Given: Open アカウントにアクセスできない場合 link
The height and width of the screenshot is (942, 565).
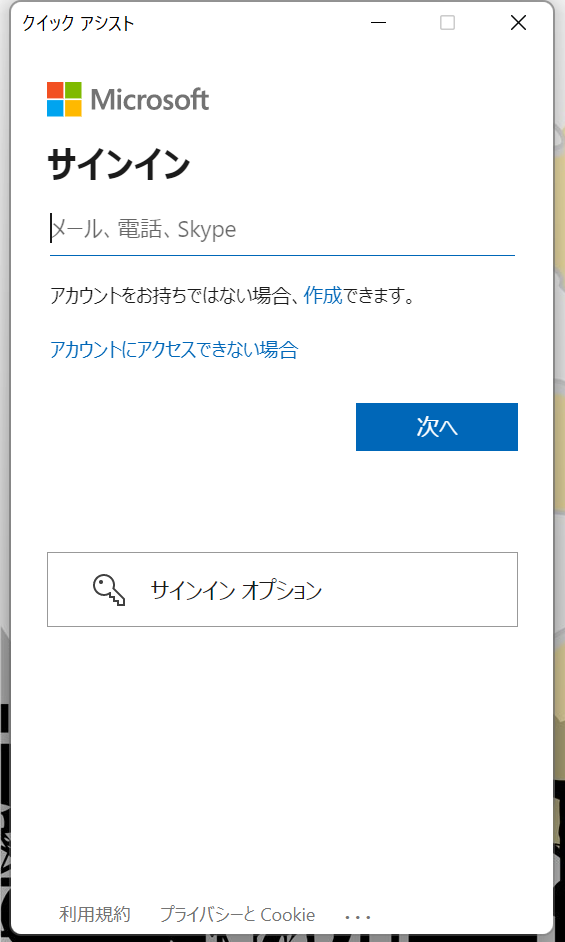Looking at the screenshot, I should (x=174, y=349).
